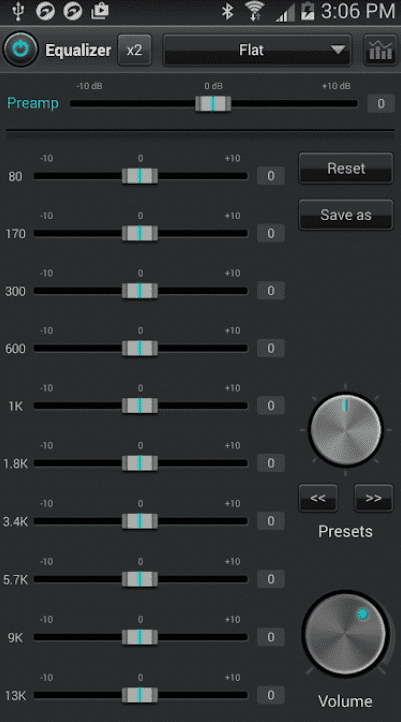Click the 80 Hz band slider handle

tap(140, 176)
